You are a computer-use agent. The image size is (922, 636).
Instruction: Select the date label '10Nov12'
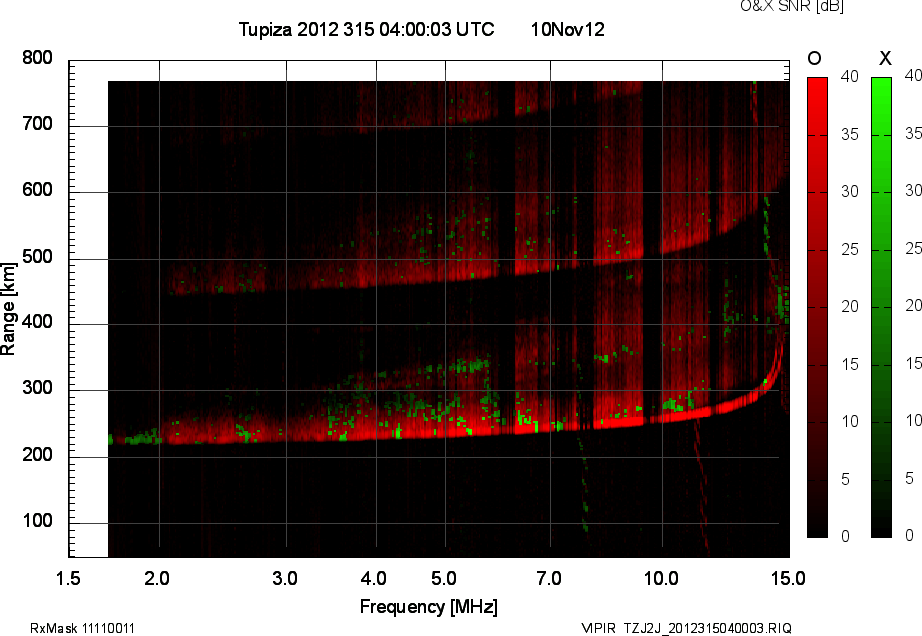tap(567, 29)
